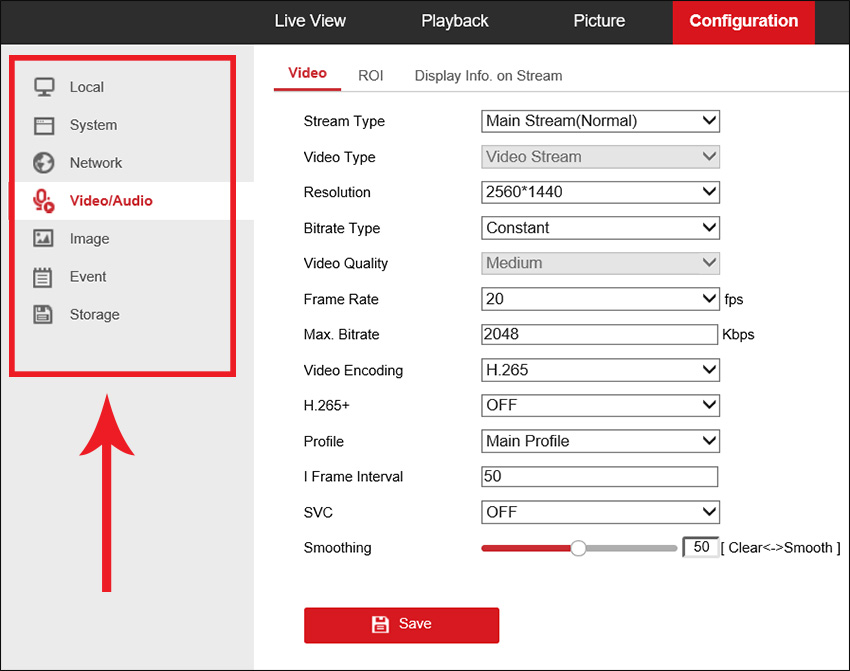Click the System window icon
The image size is (850, 671).
[x=44, y=125]
